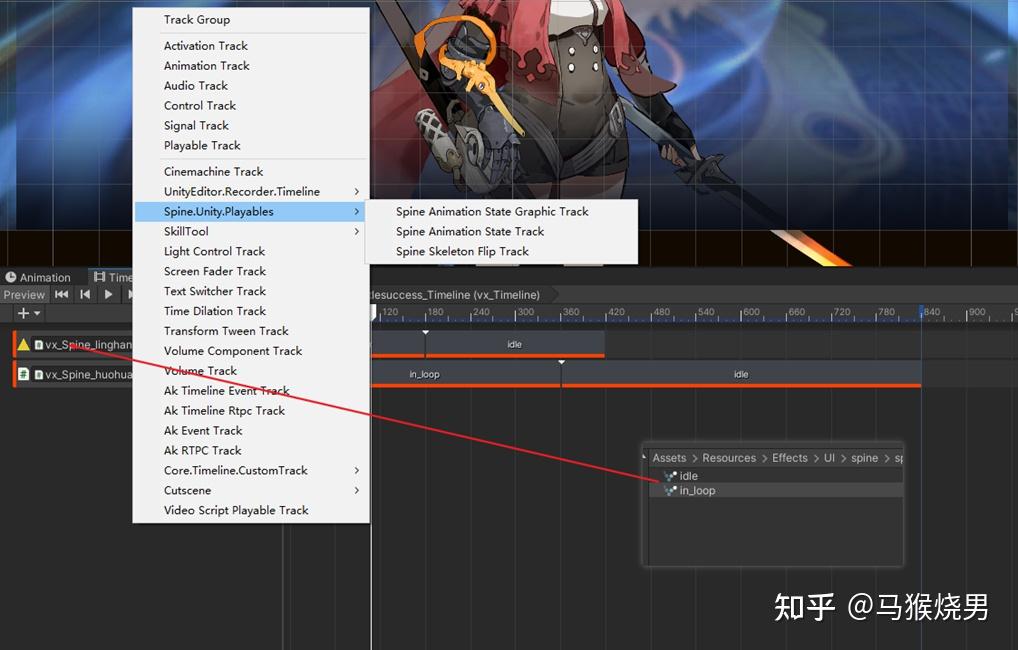
Task: Add a Control Track
Action: pos(251,105)
